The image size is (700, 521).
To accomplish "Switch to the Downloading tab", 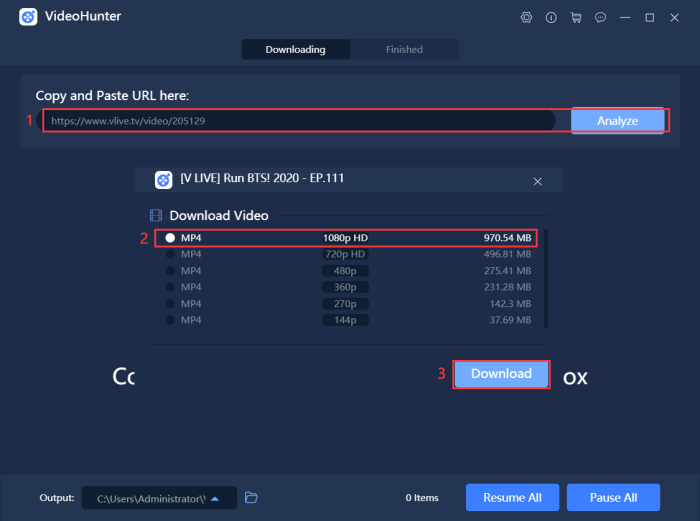I will [296, 49].
